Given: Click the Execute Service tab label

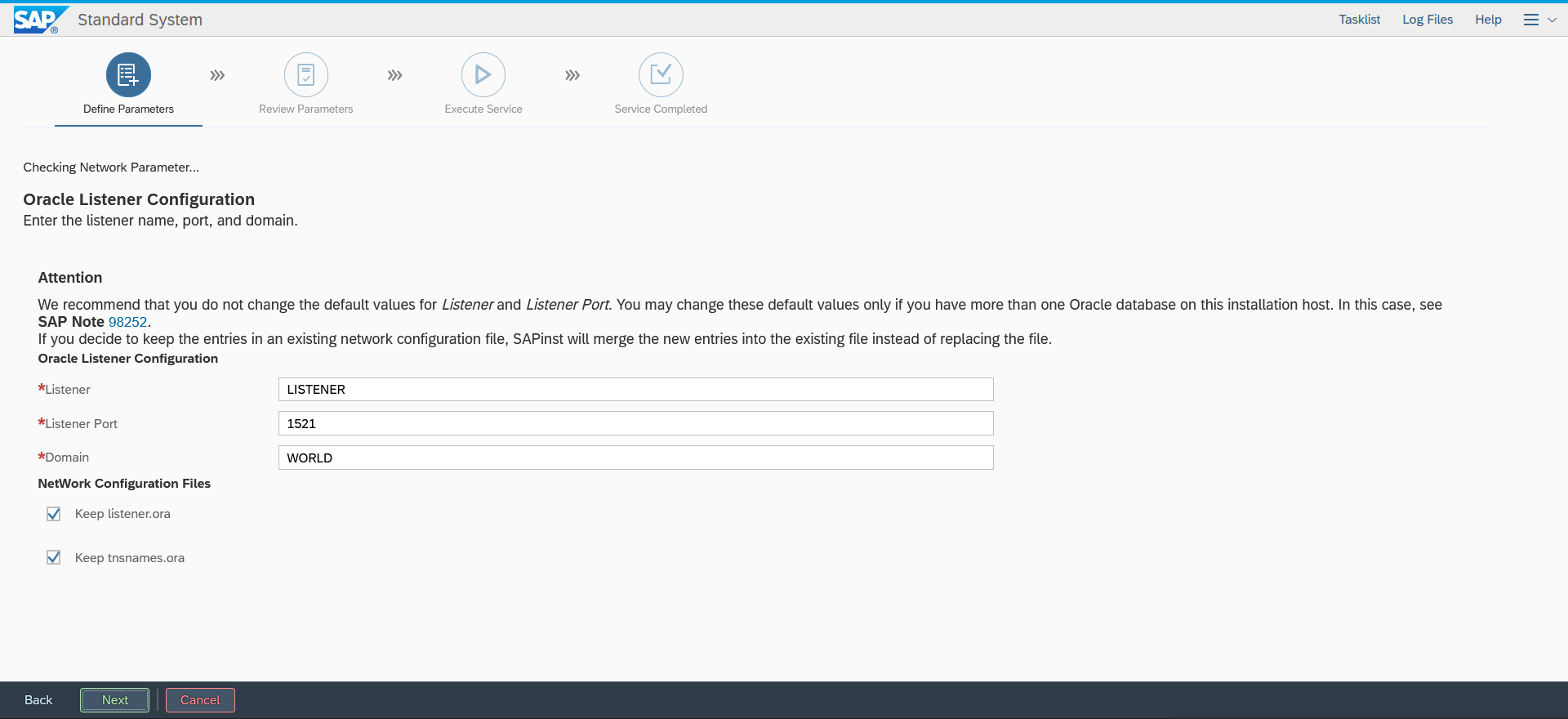Looking at the screenshot, I should [483, 109].
